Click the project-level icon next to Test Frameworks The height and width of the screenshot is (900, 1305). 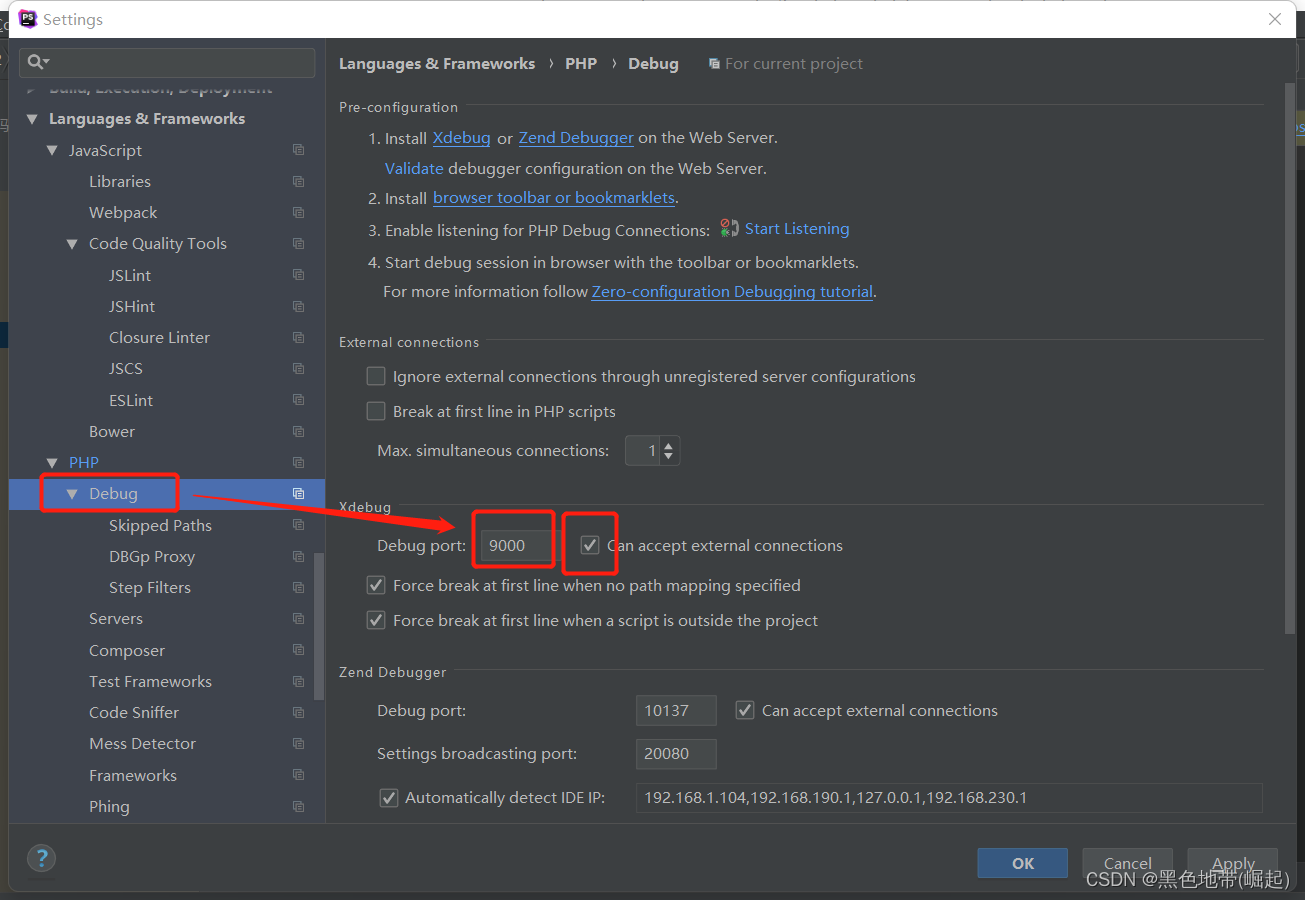pos(298,681)
